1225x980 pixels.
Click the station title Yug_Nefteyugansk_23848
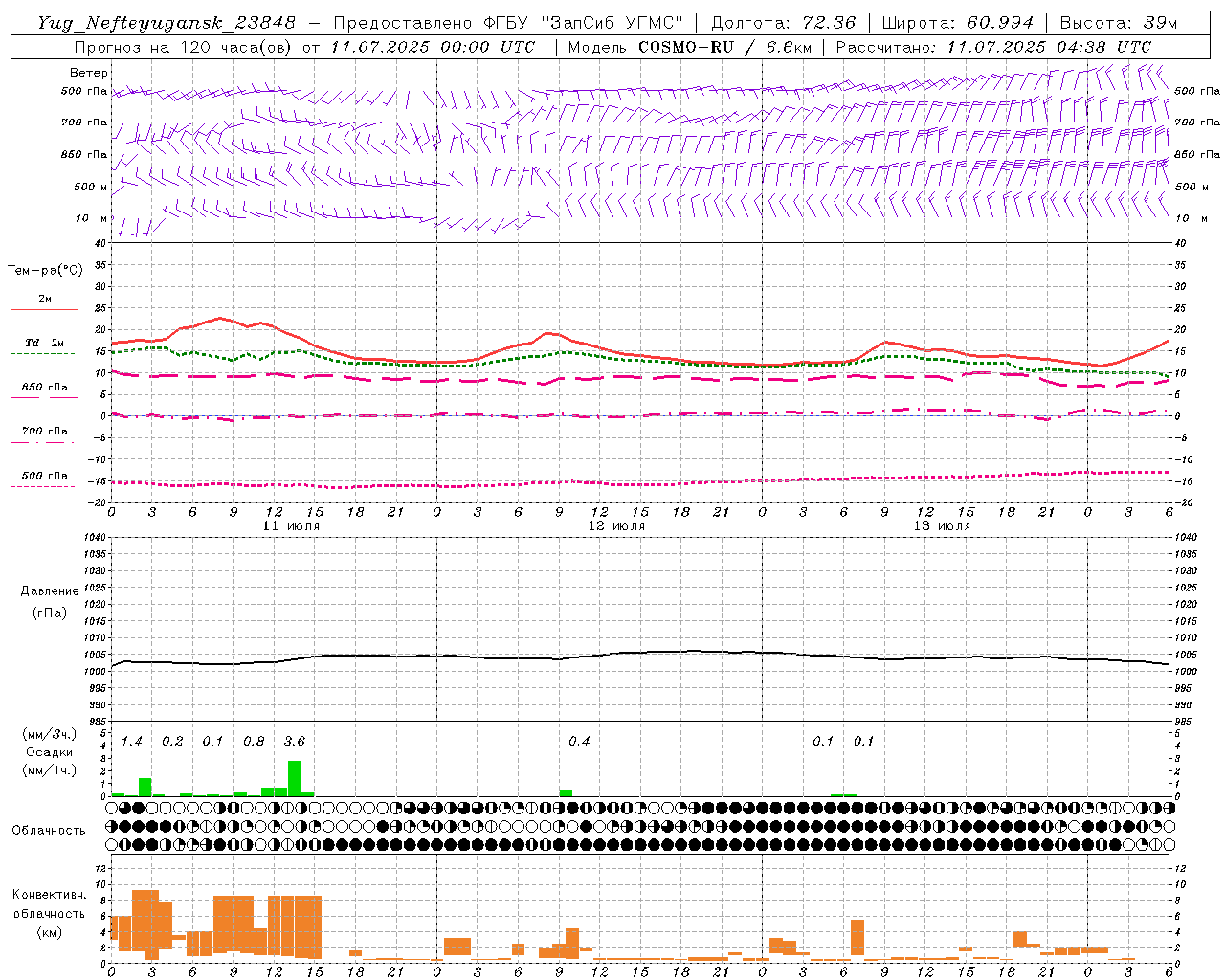coord(167,23)
